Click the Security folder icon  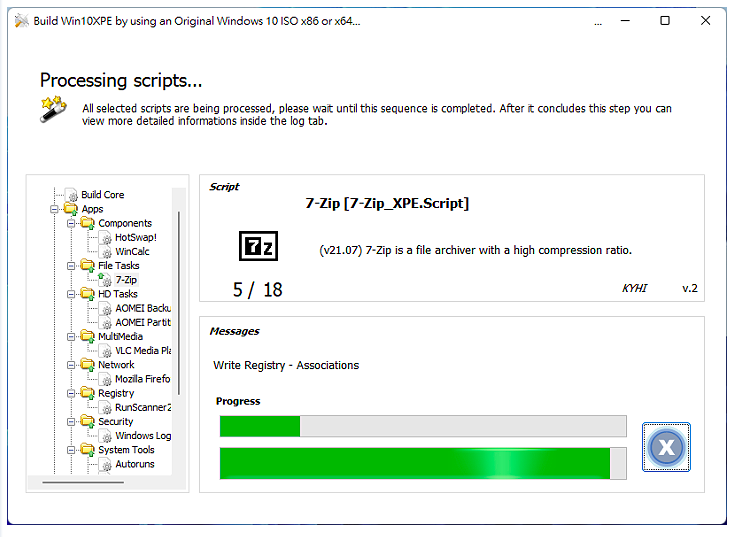point(88,421)
